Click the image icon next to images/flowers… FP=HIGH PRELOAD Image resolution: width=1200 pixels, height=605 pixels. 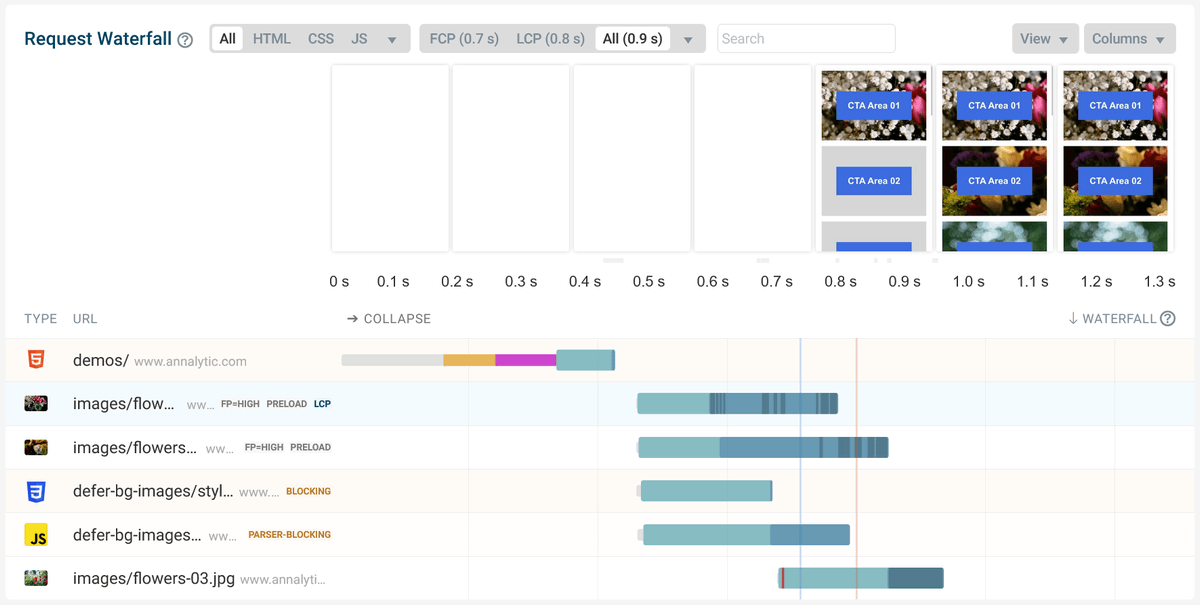tap(36, 447)
